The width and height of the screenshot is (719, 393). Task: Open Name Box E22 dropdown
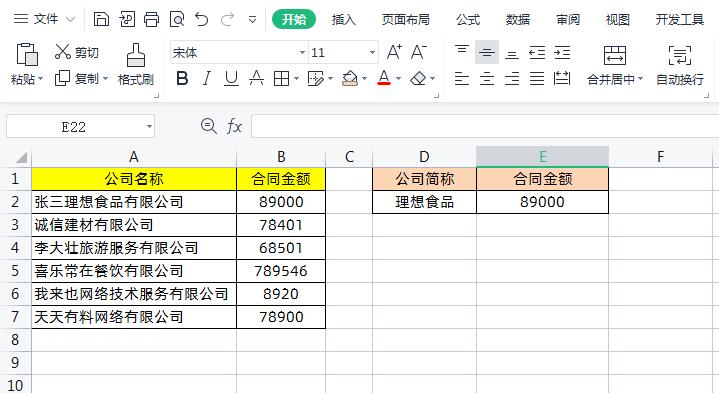[x=149, y=127]
